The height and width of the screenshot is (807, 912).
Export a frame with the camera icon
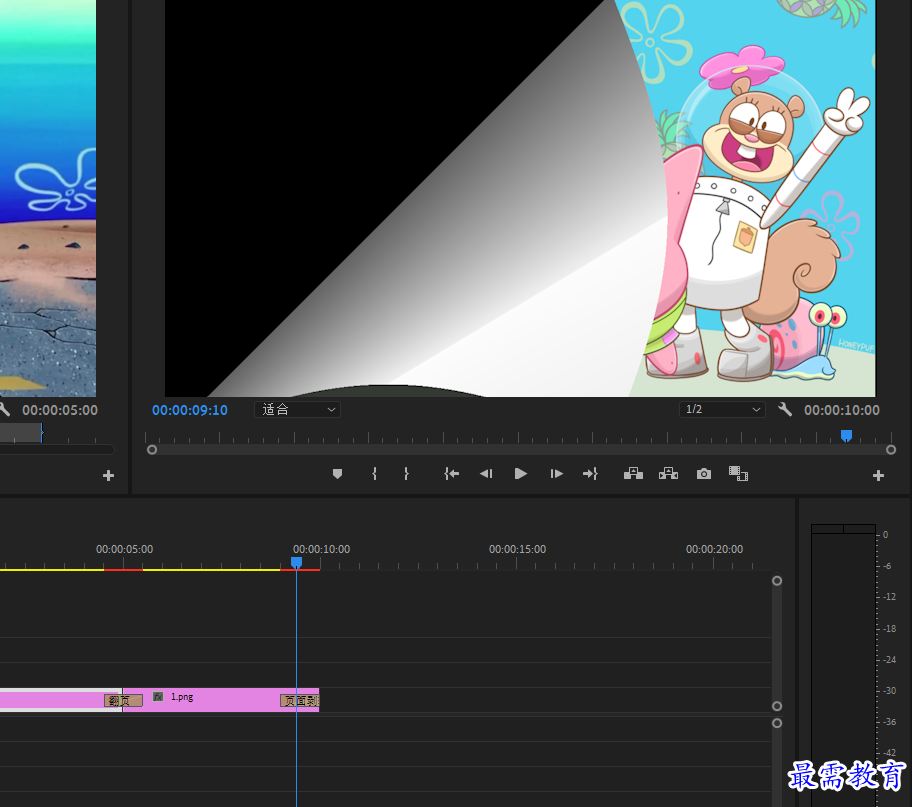(704, 474)
